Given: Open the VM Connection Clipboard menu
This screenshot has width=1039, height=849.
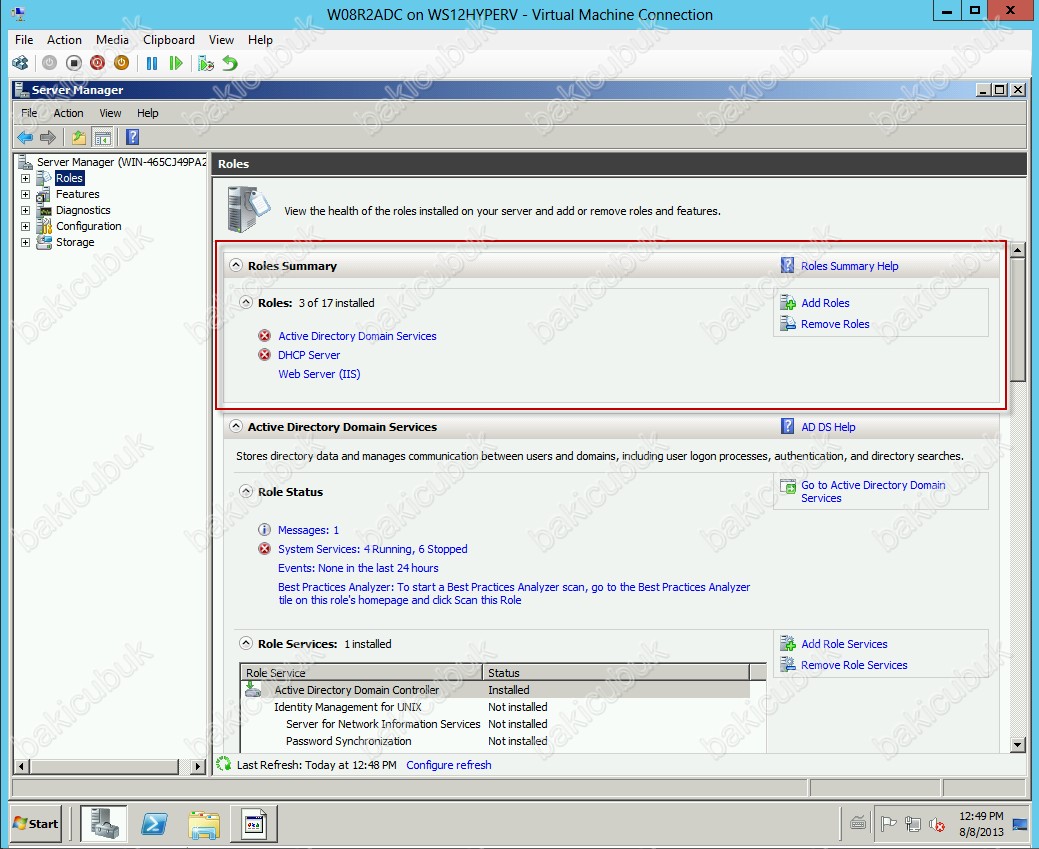Looking at the screenshot, I should click(x=169, y=40).
